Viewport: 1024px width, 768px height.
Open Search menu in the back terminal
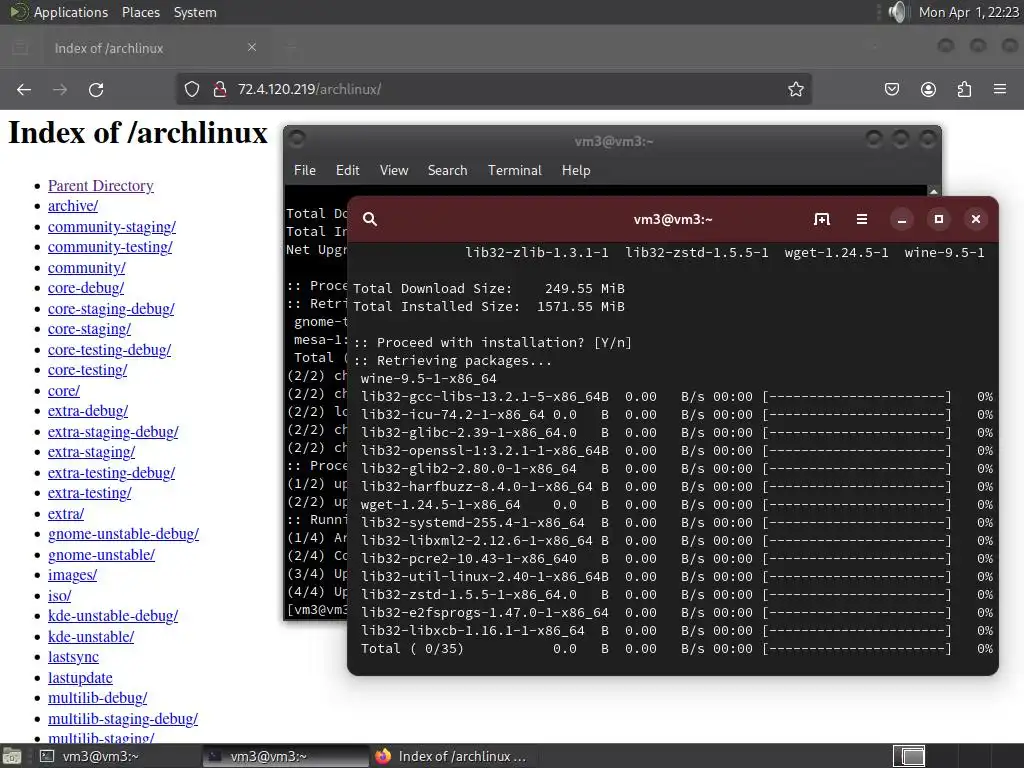447,170
